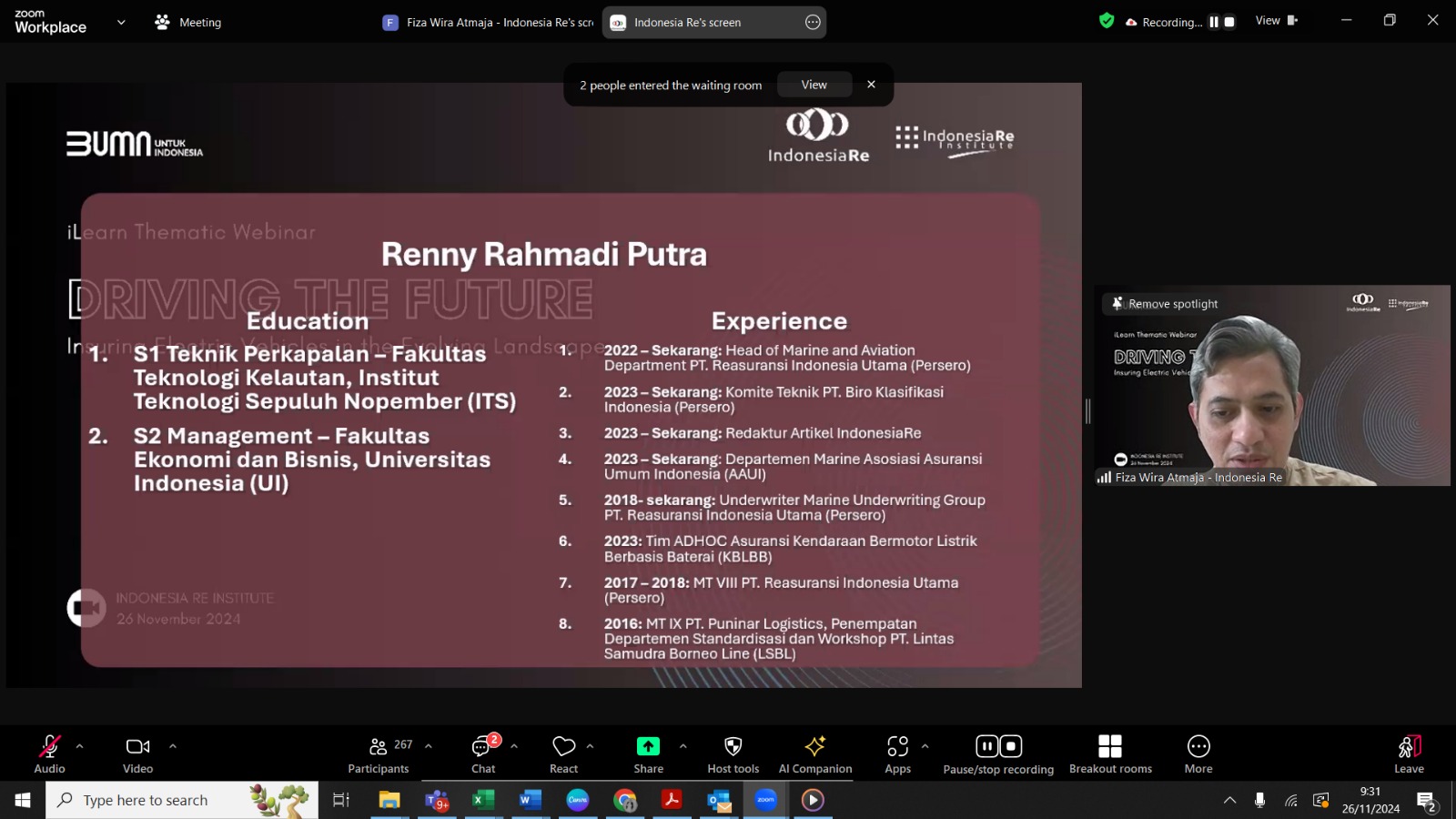Image resolution: width=1456 pixels, height=819 pixels.
Task: Open Windows notification center
Action: point(1426,801)
